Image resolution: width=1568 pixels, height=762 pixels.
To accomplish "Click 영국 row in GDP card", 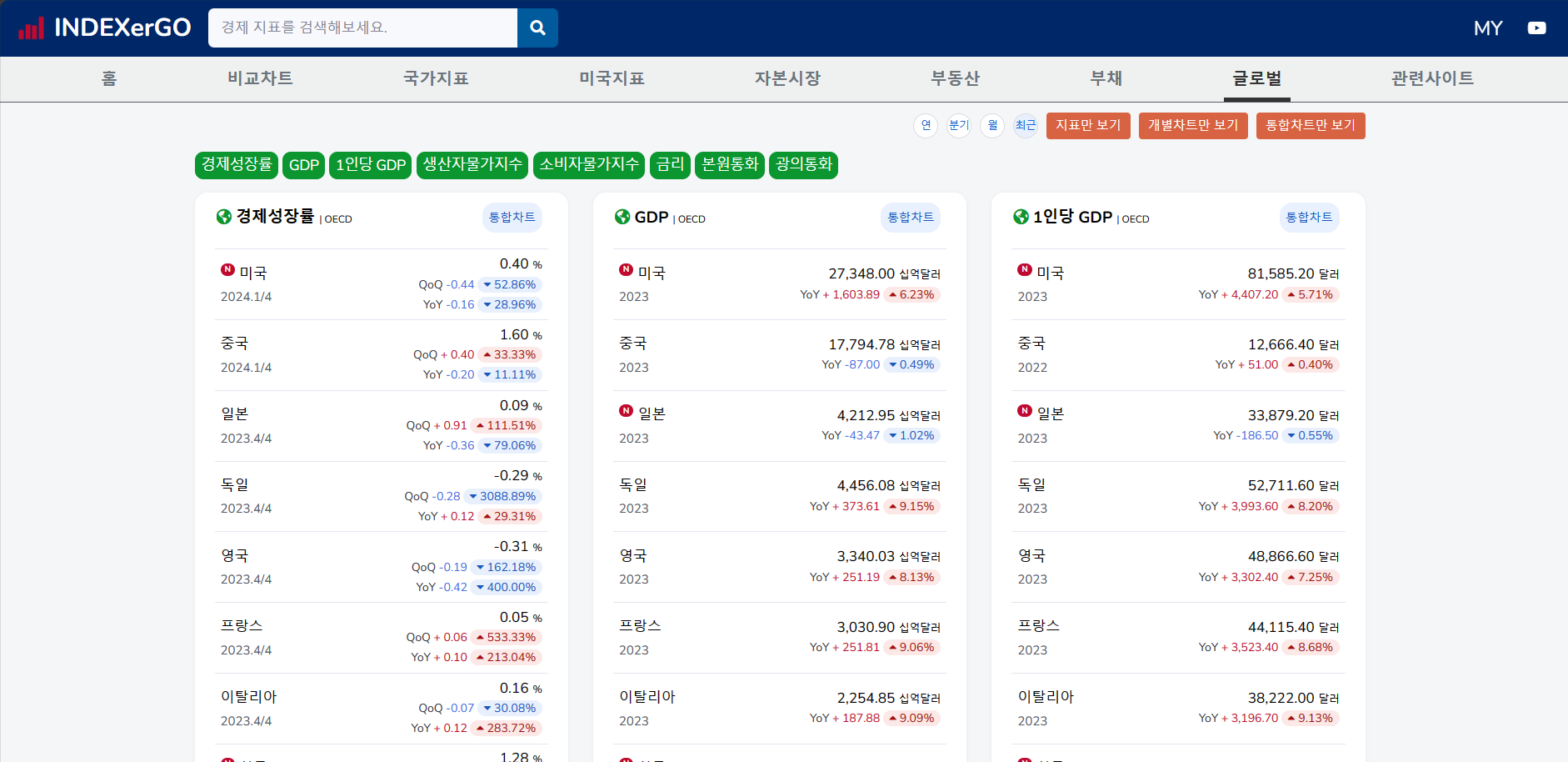I will pyautogui.click(x=780, y=567).
